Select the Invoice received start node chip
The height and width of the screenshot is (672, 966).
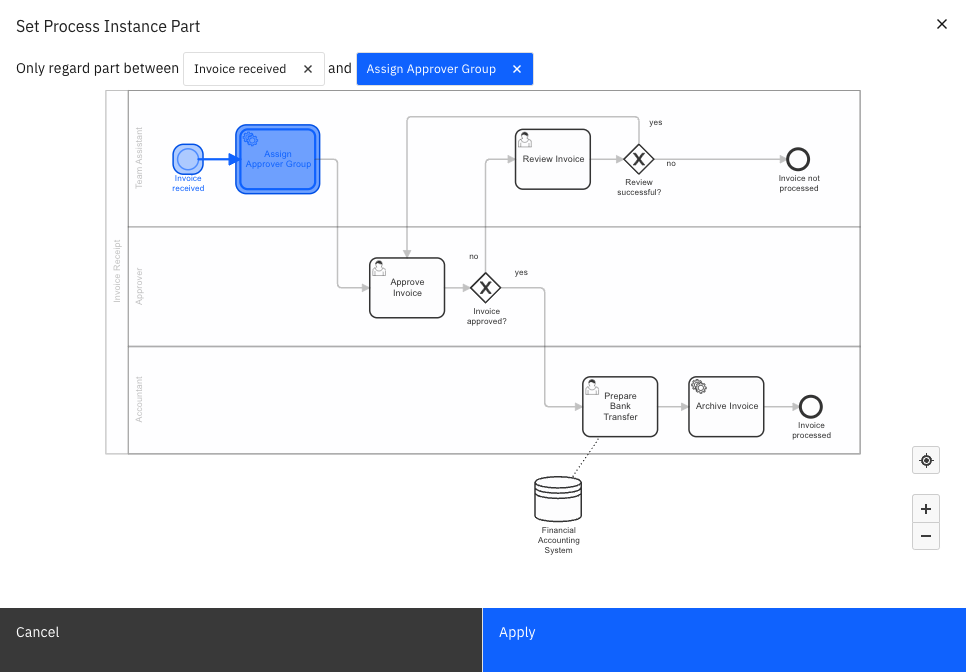pyautogui.click(x=254, y=69)
